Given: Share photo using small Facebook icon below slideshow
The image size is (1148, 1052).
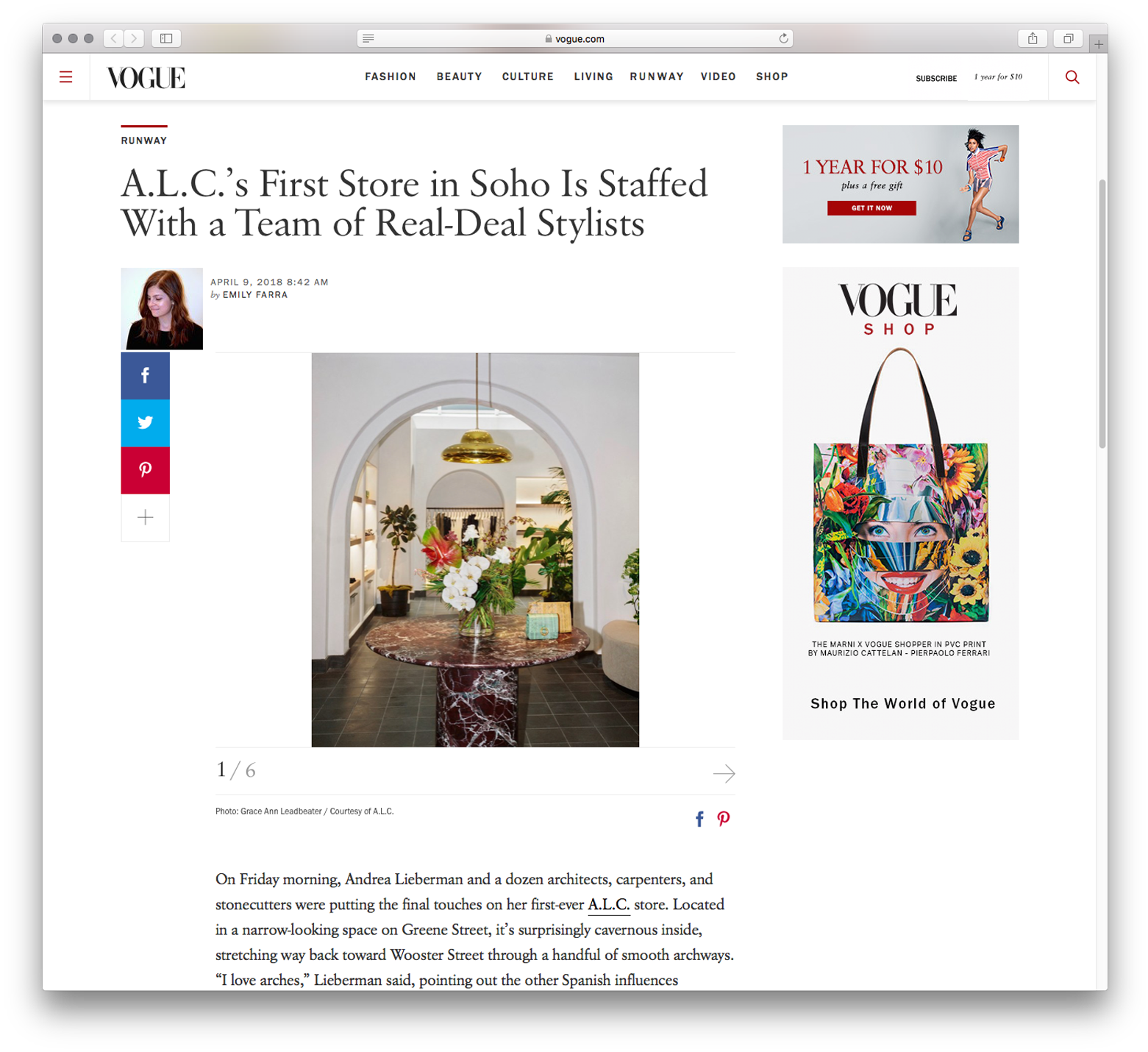Looking at the screenshot, I should point(699,819).
